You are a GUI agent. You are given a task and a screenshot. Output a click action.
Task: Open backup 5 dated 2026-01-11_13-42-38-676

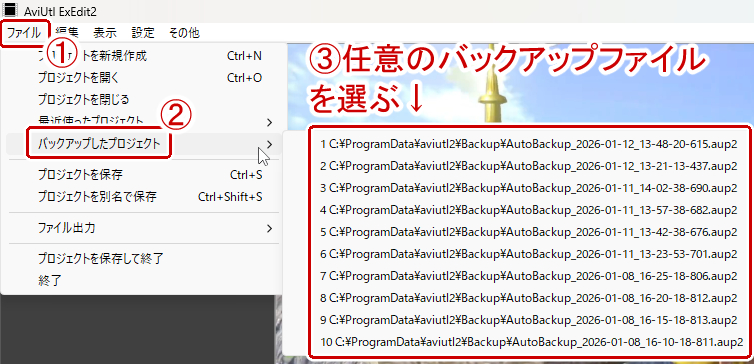[528, 233]
